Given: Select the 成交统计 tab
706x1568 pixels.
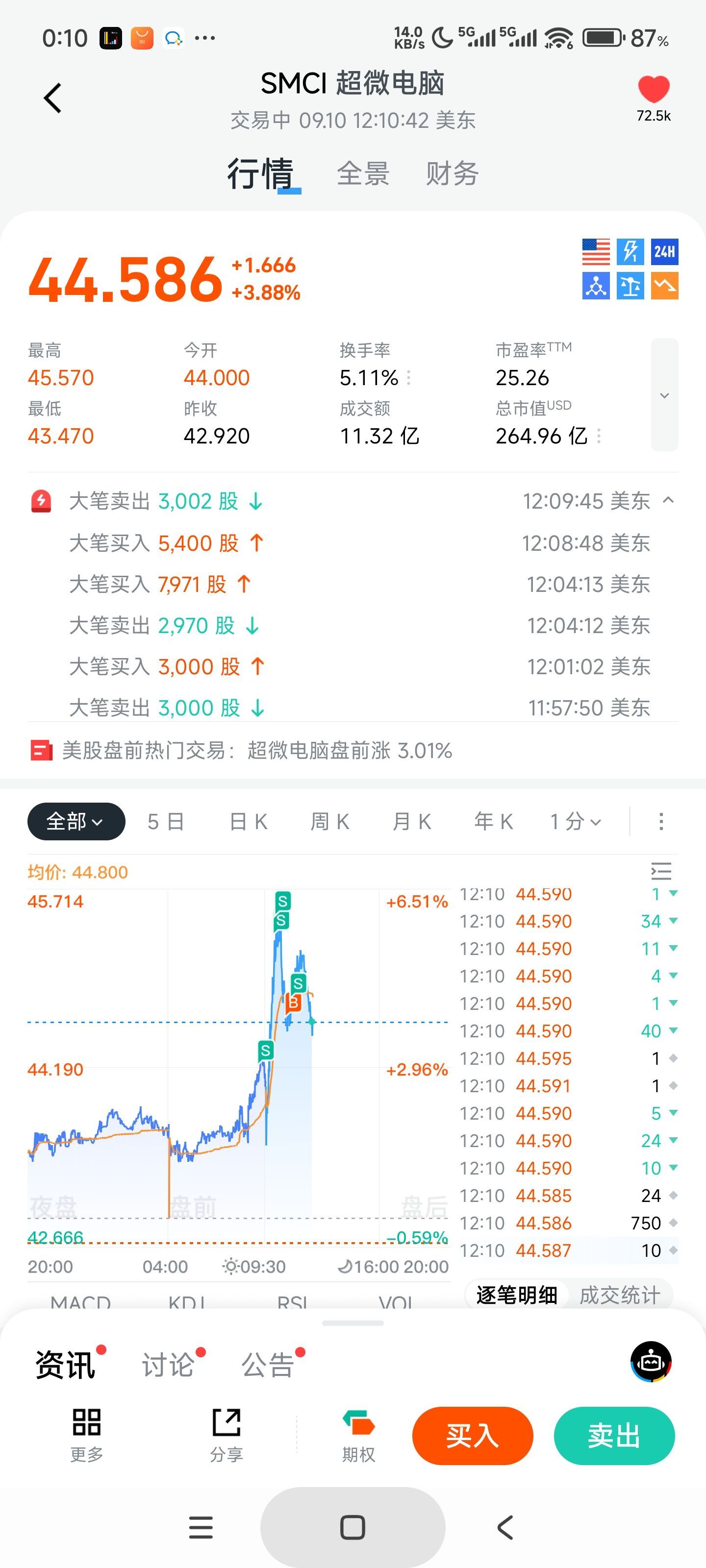Looking at the screenshot, I should pyautogui.click(x=620, y=1295).
